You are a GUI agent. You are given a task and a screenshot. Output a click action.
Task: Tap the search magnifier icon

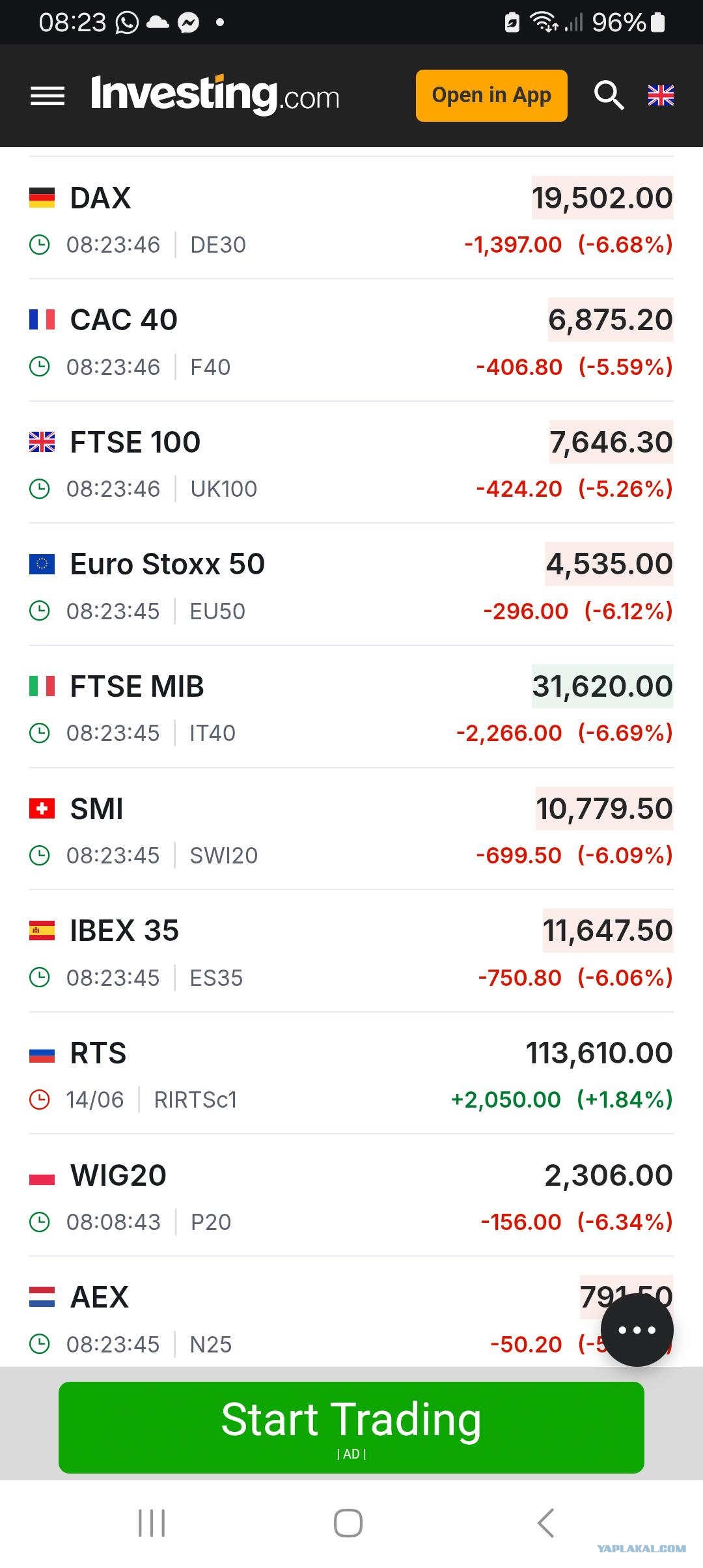[x=609, y=96]
